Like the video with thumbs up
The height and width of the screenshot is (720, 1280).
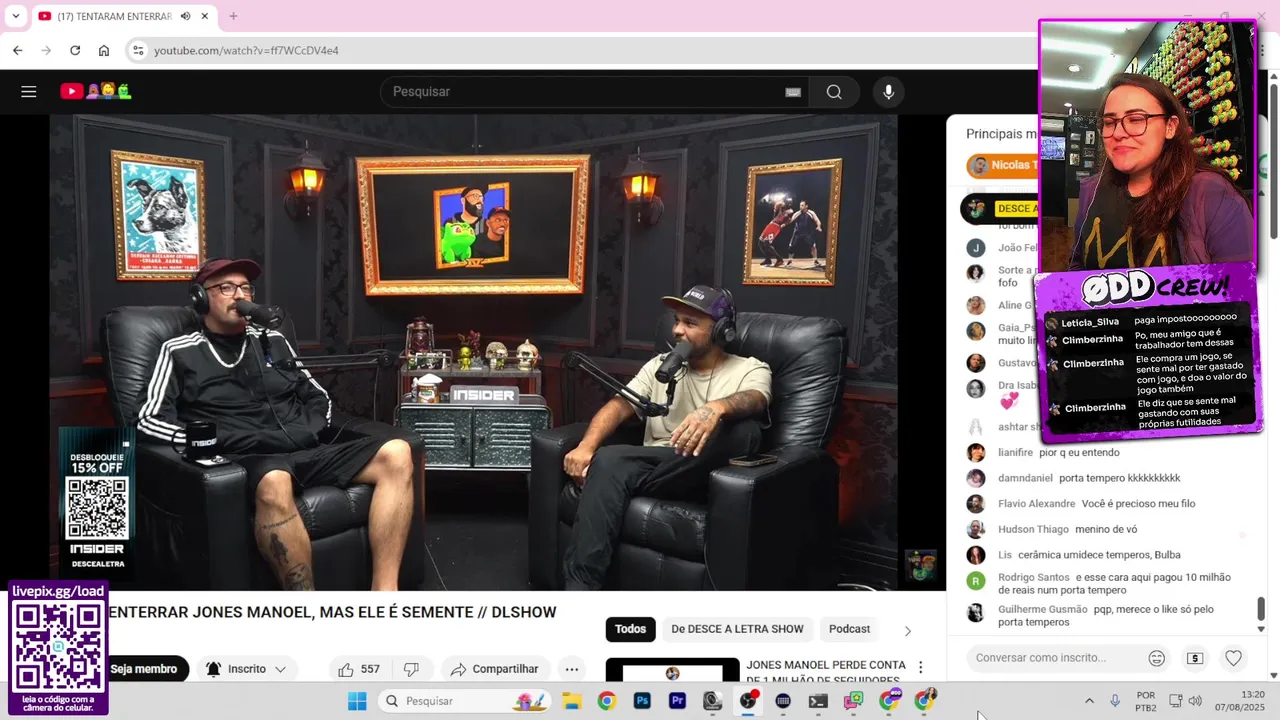(x=358, y=669)
